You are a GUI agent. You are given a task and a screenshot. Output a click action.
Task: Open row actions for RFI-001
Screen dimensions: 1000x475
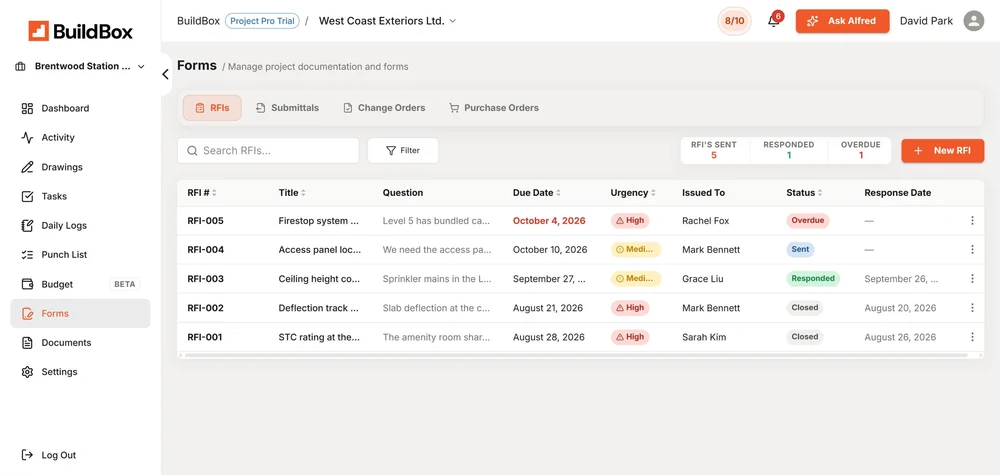click(x=972, y=337)
